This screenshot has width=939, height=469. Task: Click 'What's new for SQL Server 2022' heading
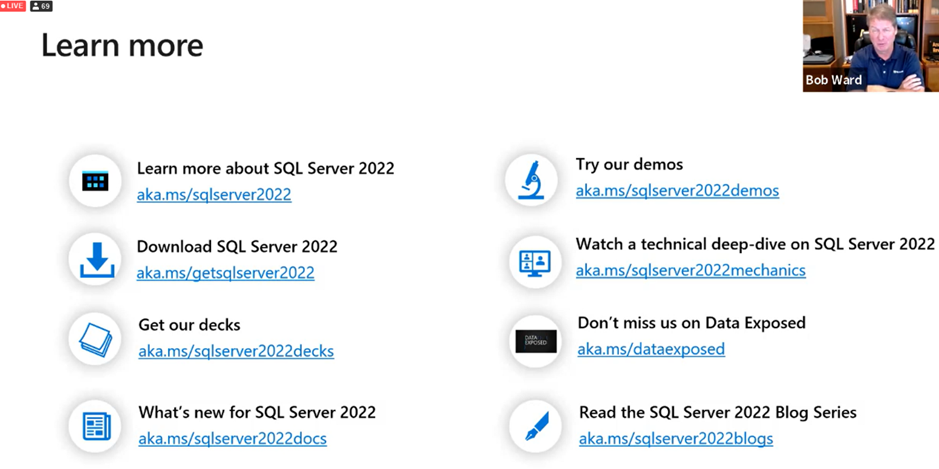pyautogui.click(x=258, y=412)
